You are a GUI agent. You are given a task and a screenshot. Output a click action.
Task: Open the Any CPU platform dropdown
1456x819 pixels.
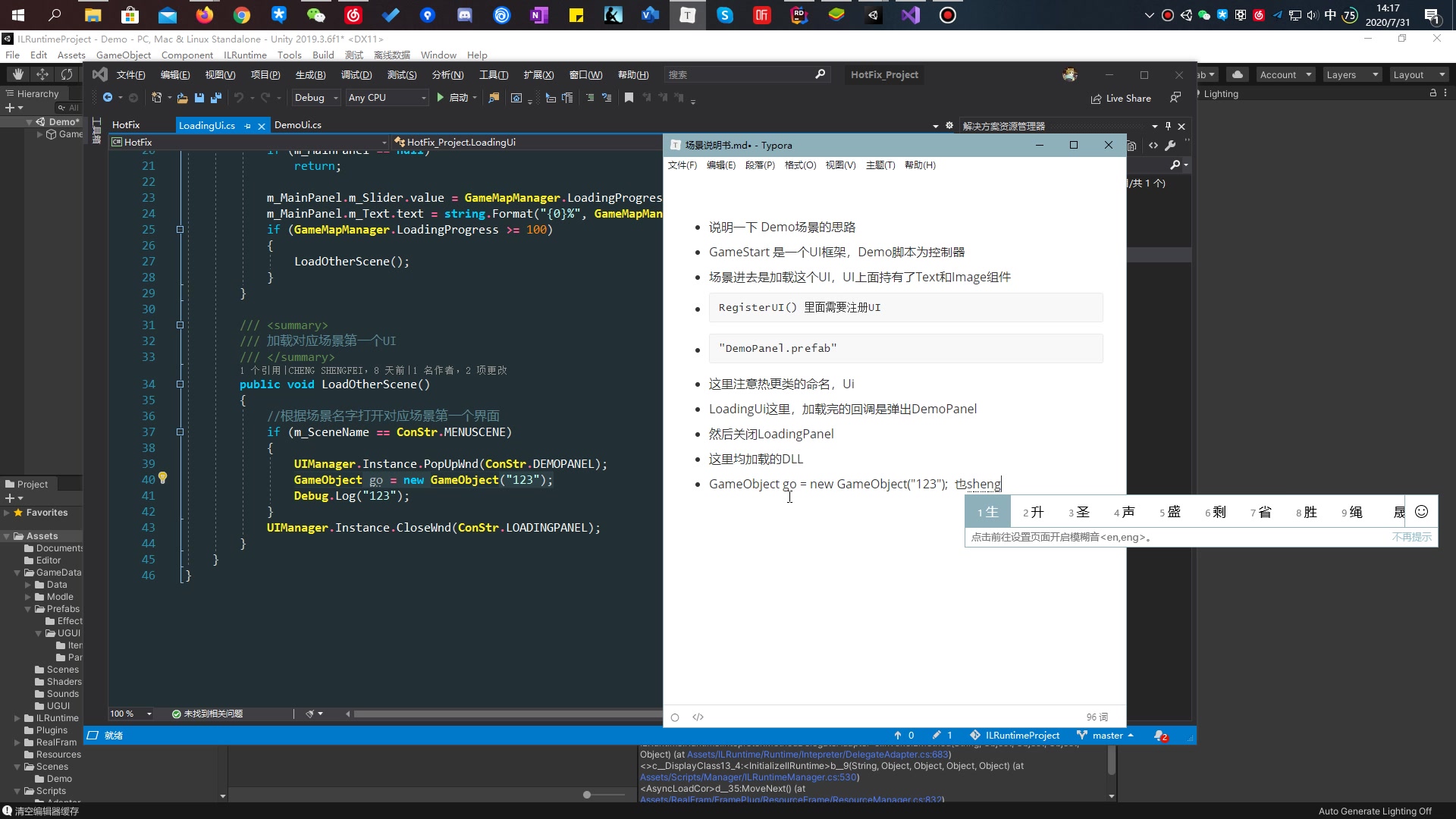pyautogui.click(x=387, y=97)
